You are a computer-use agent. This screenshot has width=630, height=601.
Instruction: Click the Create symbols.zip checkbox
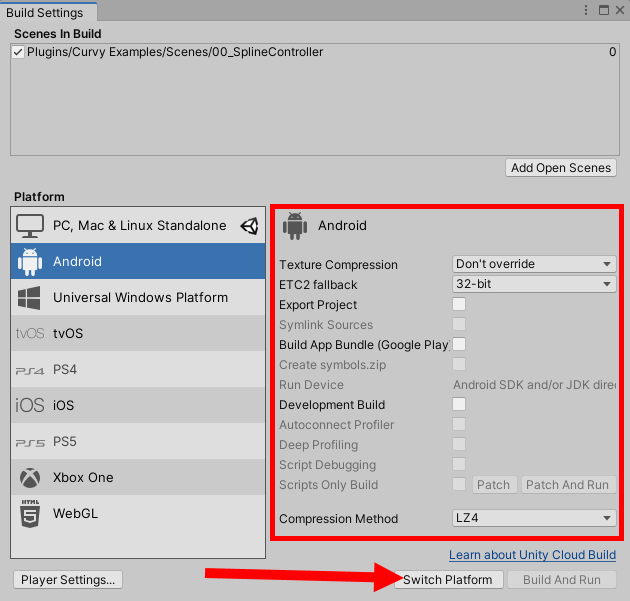point(459,364)
